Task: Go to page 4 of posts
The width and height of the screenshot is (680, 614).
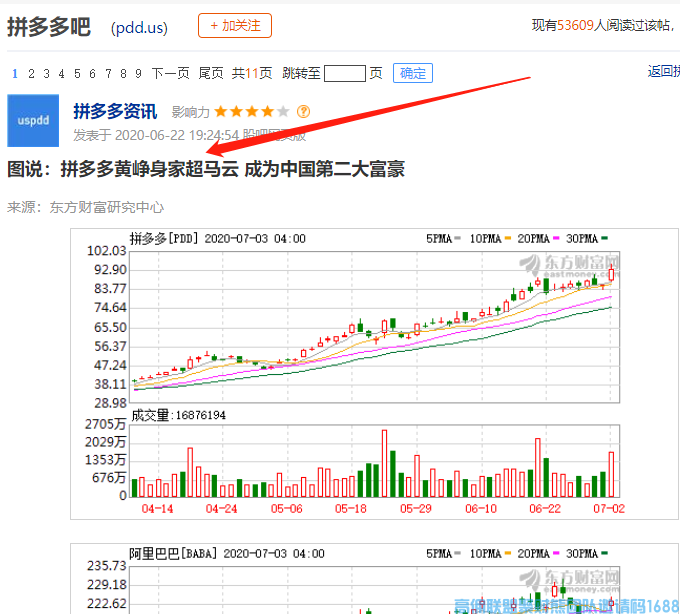Action: click(x=62, y=74)
